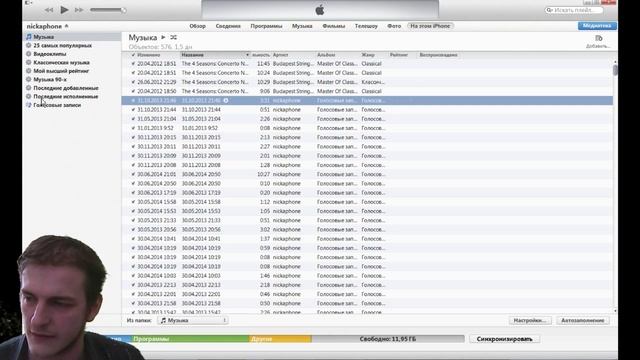Viewport: 640px width, 360px height.
Task: Click the Настройки... button
Action: [x=530, y=320]
